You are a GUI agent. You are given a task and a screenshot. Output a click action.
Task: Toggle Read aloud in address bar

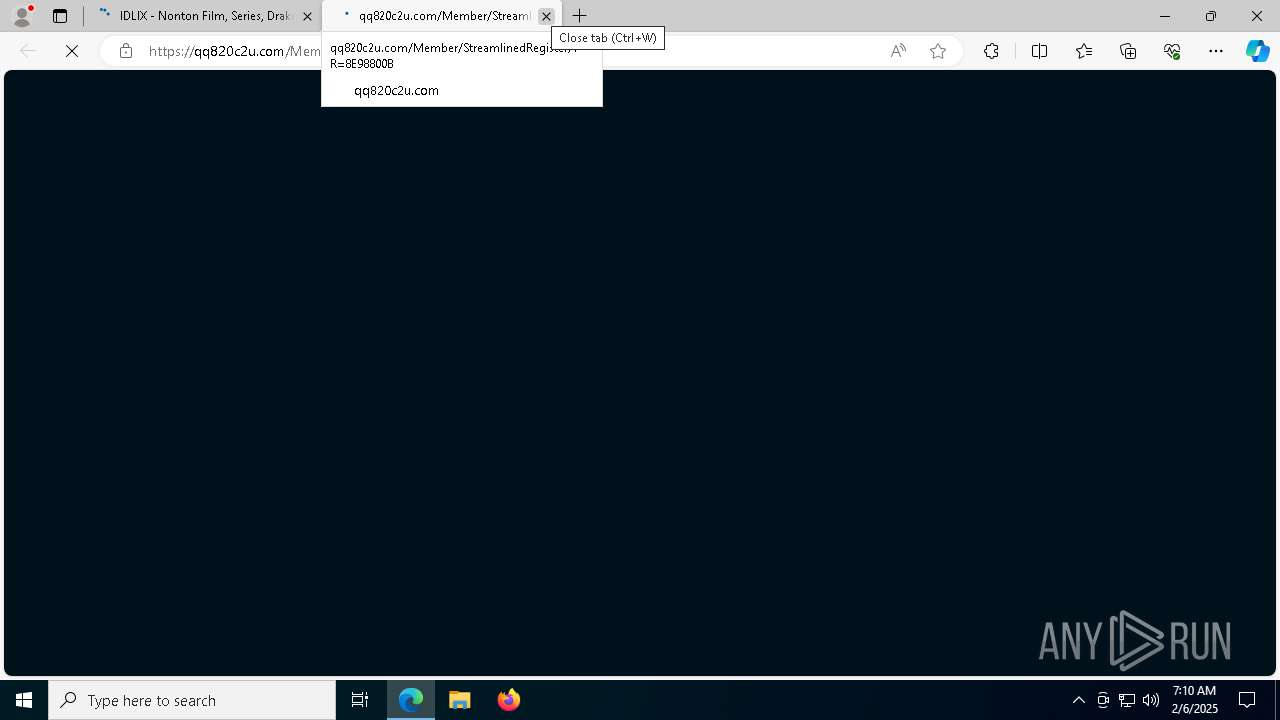(898, 51)
